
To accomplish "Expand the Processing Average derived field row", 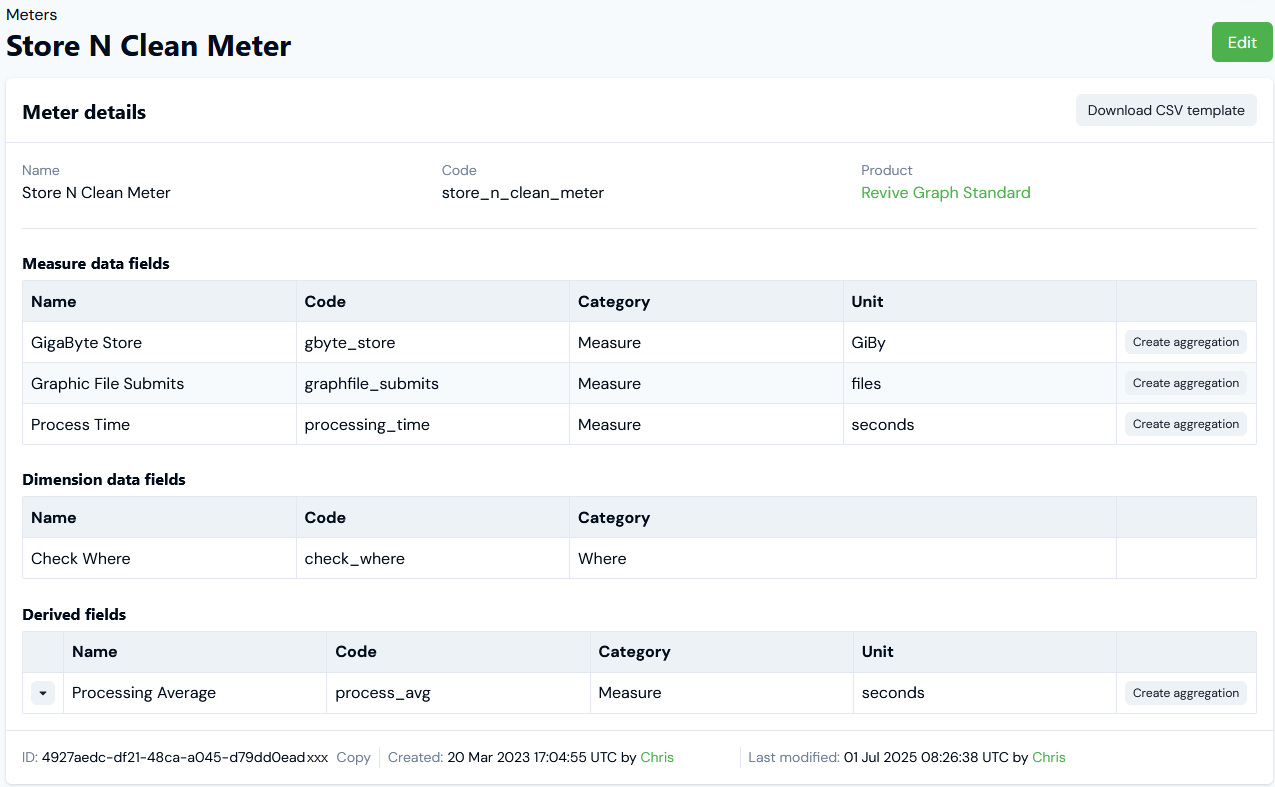I will click(x=43, y=693).
